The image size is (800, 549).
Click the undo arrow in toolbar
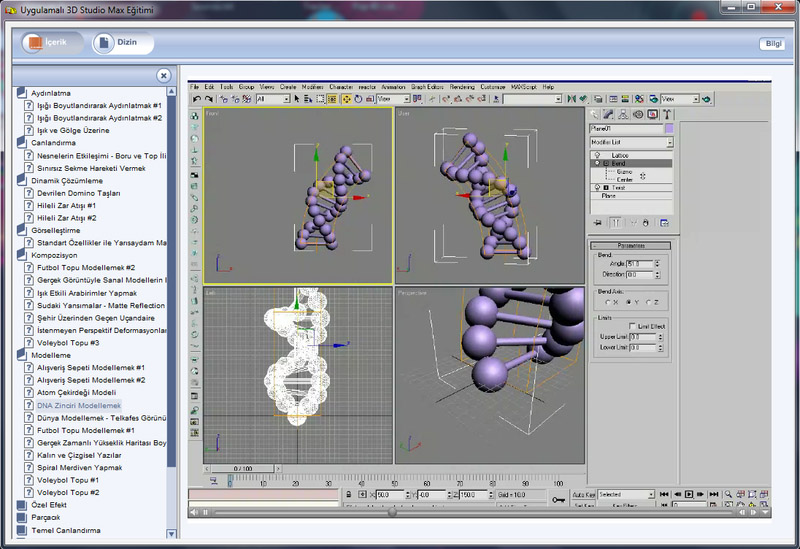click(196, 99)
